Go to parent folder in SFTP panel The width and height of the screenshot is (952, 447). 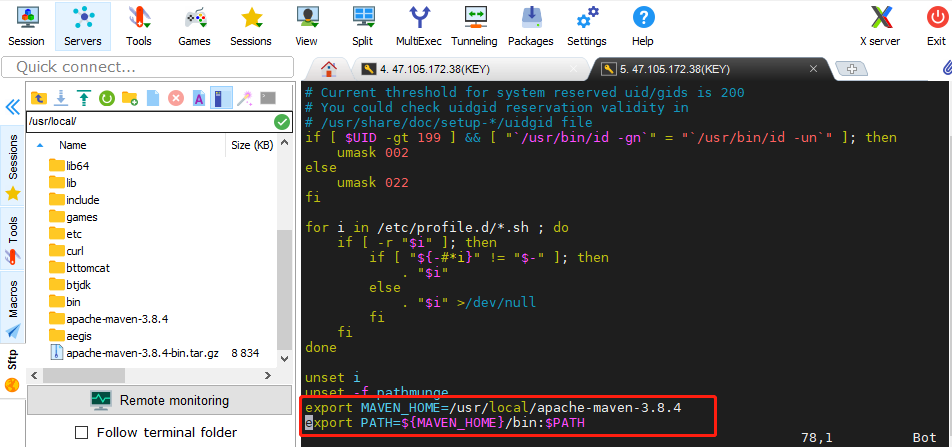(x=38, y=98)
